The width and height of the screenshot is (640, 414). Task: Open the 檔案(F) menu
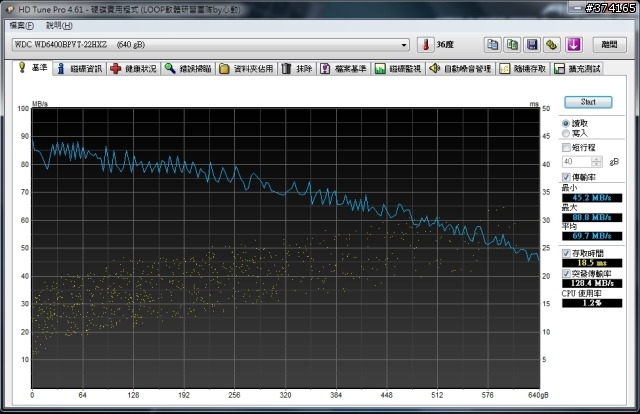tap(22, 26)
